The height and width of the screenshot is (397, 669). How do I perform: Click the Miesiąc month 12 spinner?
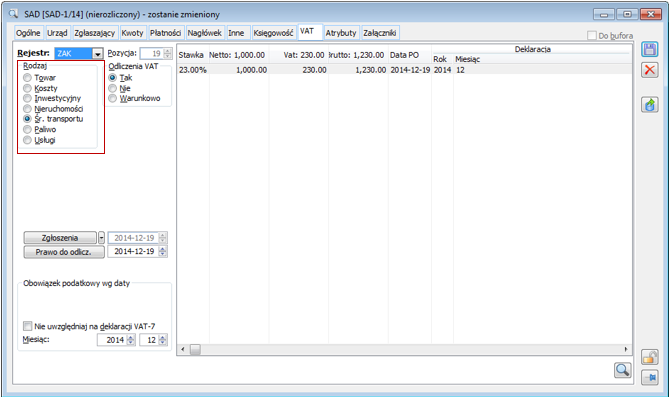point(163,340)
